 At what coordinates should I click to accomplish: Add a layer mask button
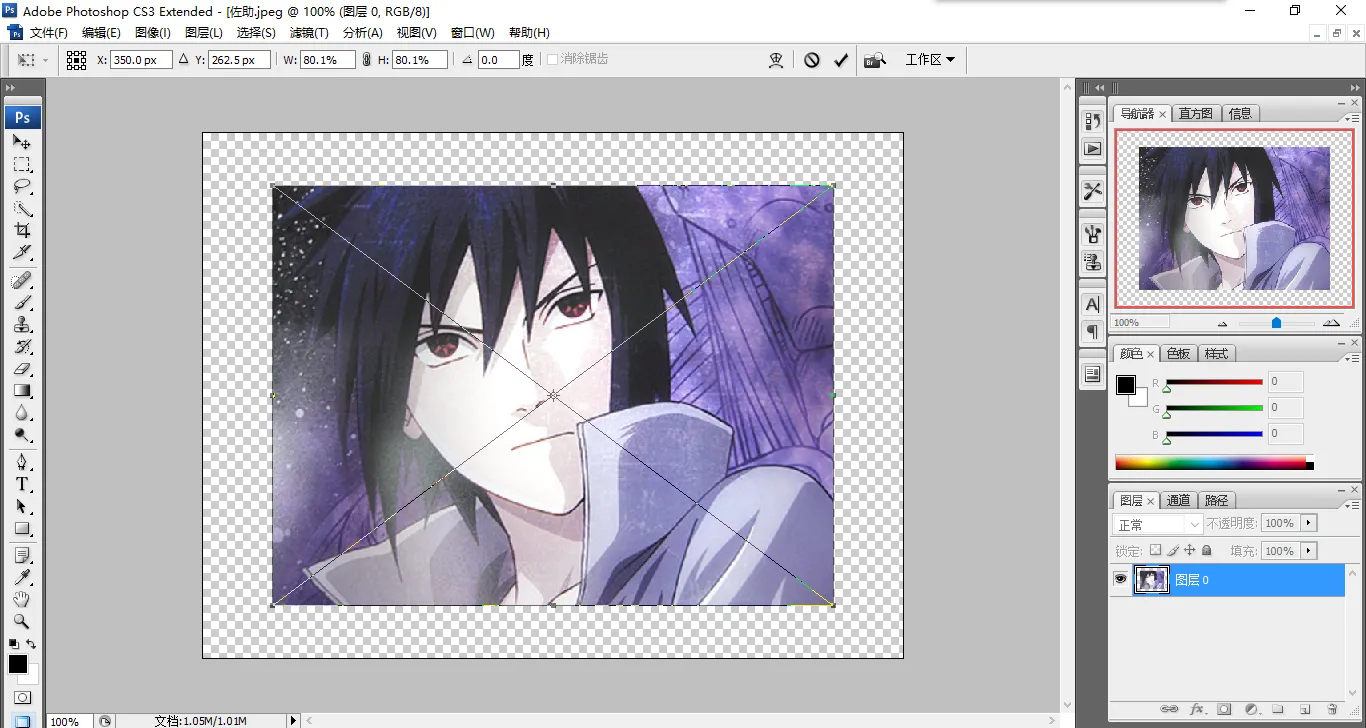pos(1224,709)
